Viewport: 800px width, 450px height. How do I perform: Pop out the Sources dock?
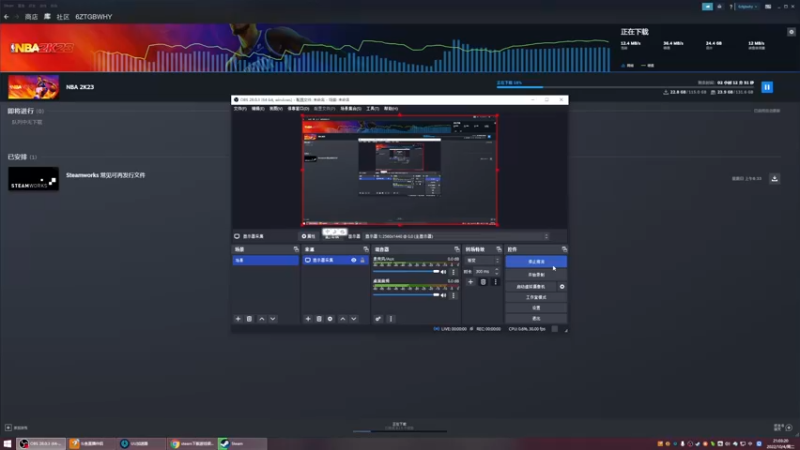pyautogui.click(x=366, y=249)
